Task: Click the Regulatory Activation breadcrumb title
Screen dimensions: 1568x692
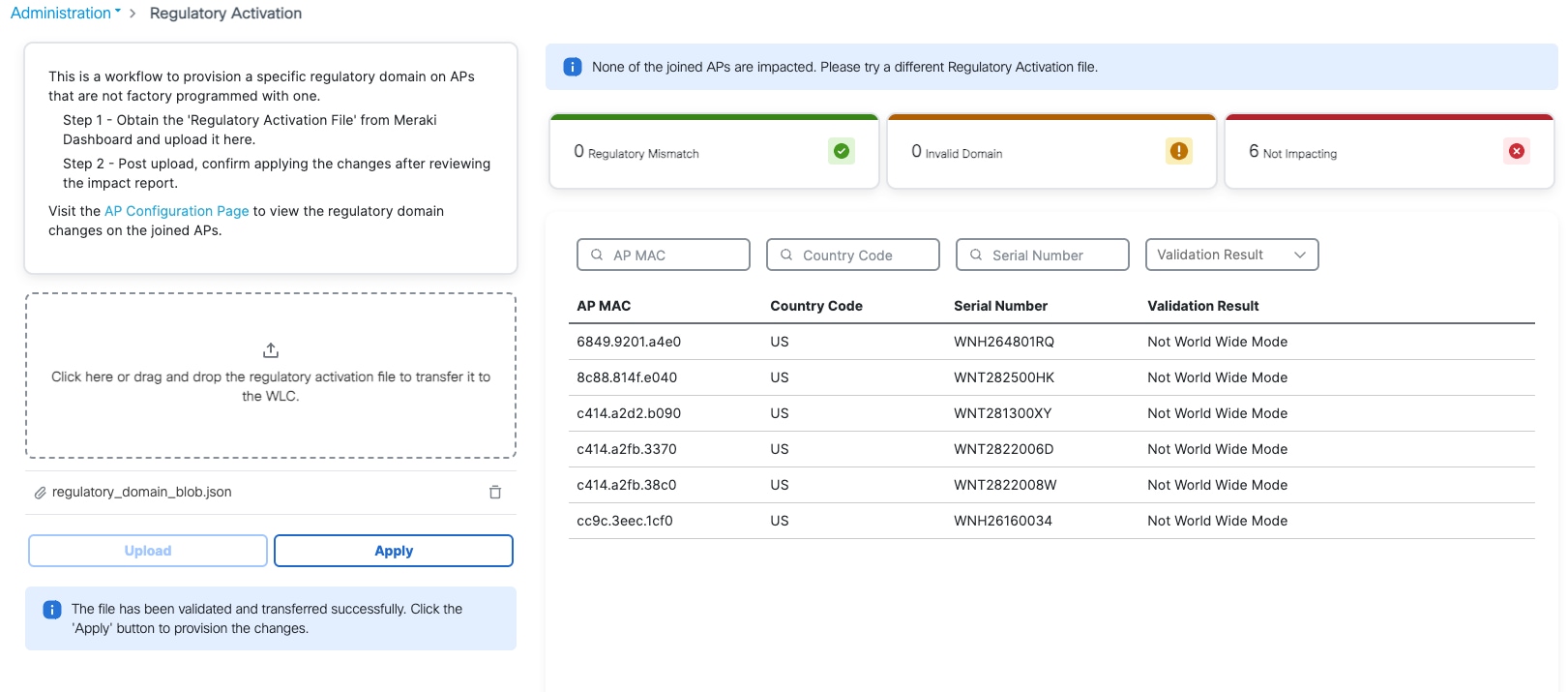Action: (x=225, y=13)
